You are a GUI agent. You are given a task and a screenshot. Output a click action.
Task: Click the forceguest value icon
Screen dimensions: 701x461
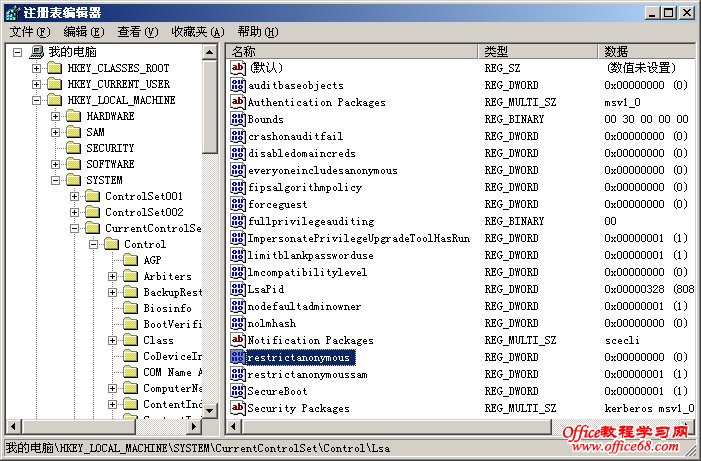(x=237, y=204)
